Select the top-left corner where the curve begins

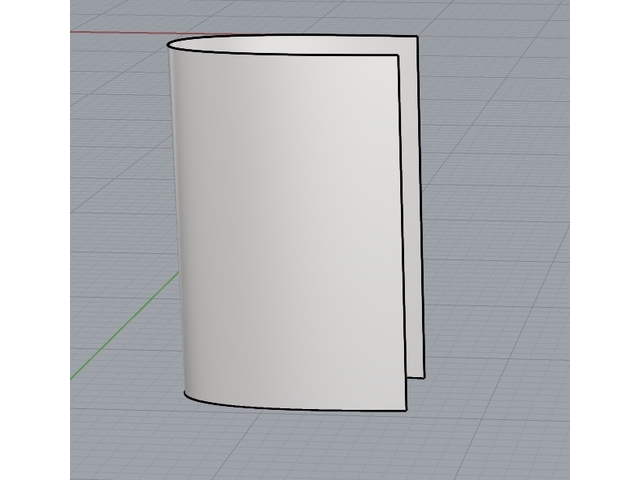coord(166,48)
